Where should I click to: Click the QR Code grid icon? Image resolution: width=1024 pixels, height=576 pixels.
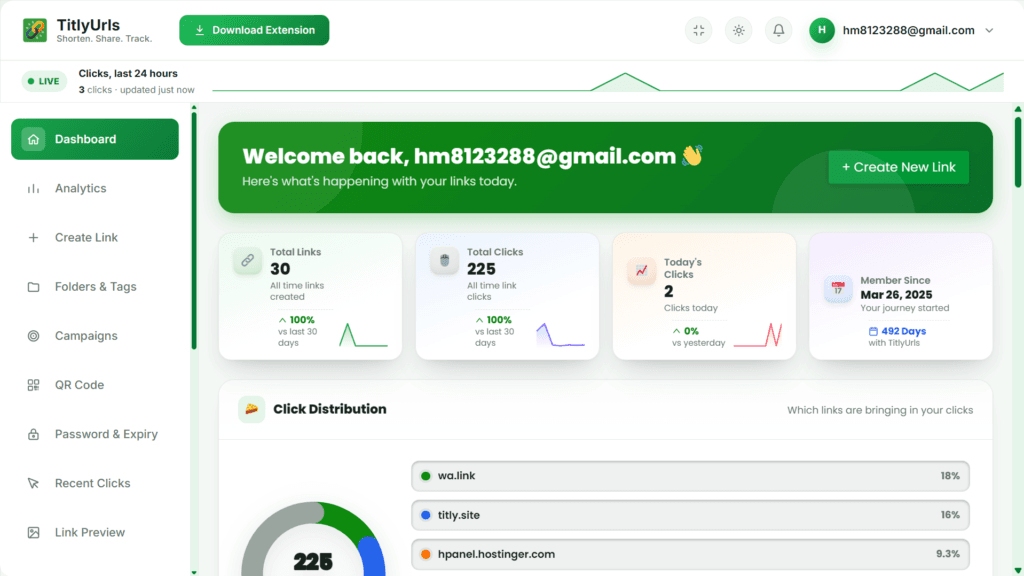tap(33, 385)
